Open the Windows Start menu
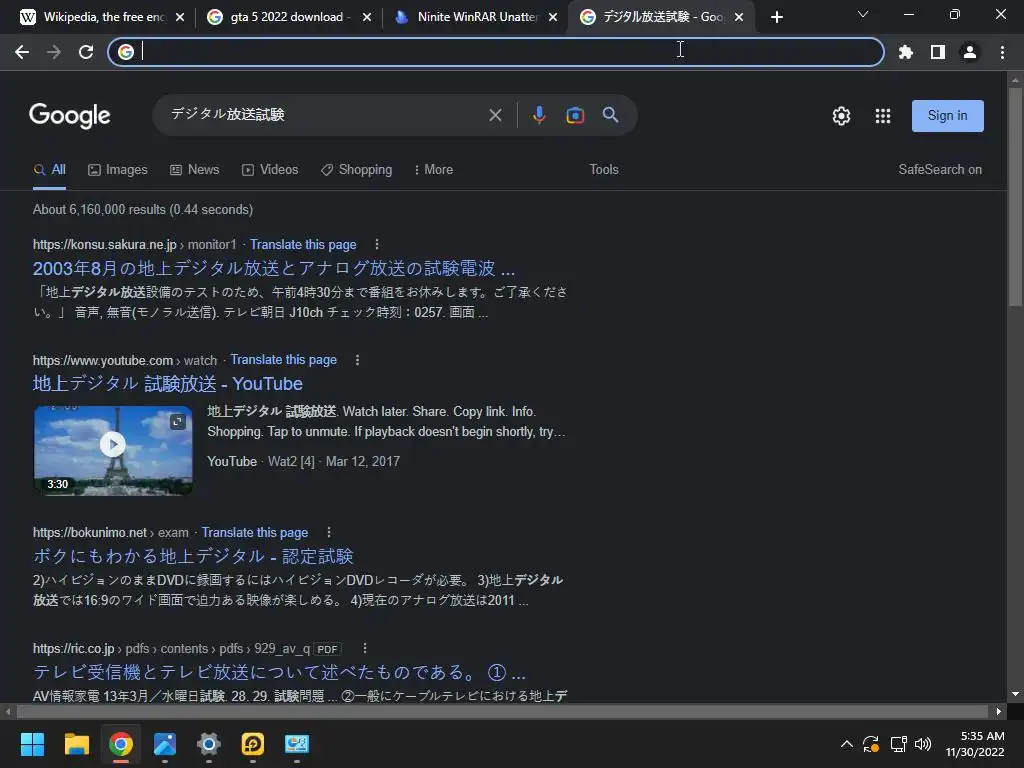This screenshot has width=1024, height=768. [x=32, y=744]
